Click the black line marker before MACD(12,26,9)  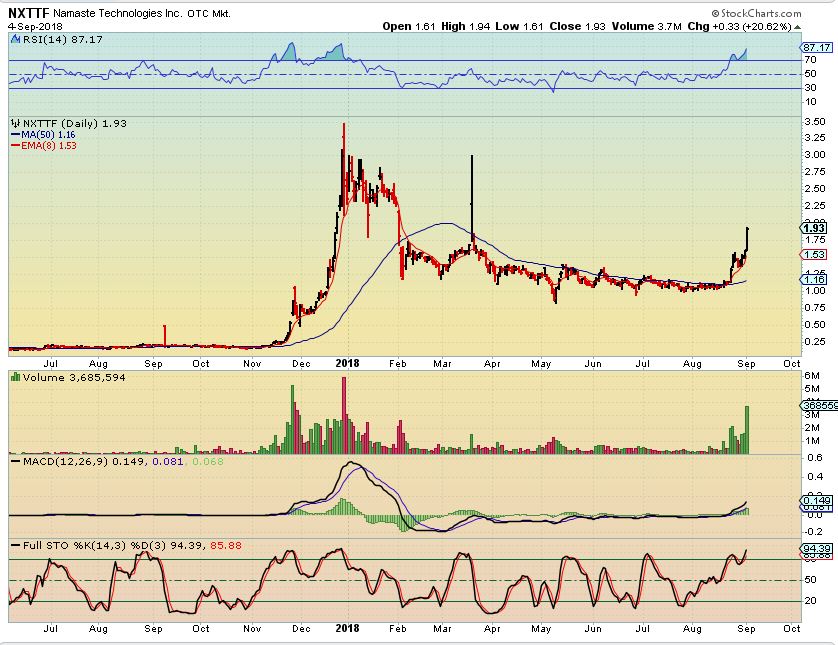tap(15, 461)
